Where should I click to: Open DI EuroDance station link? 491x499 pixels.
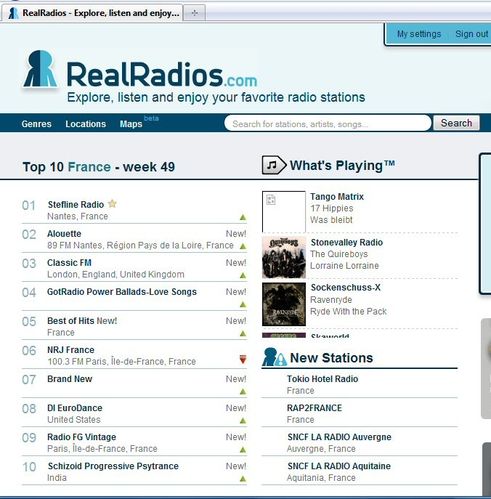pos(75,408)
